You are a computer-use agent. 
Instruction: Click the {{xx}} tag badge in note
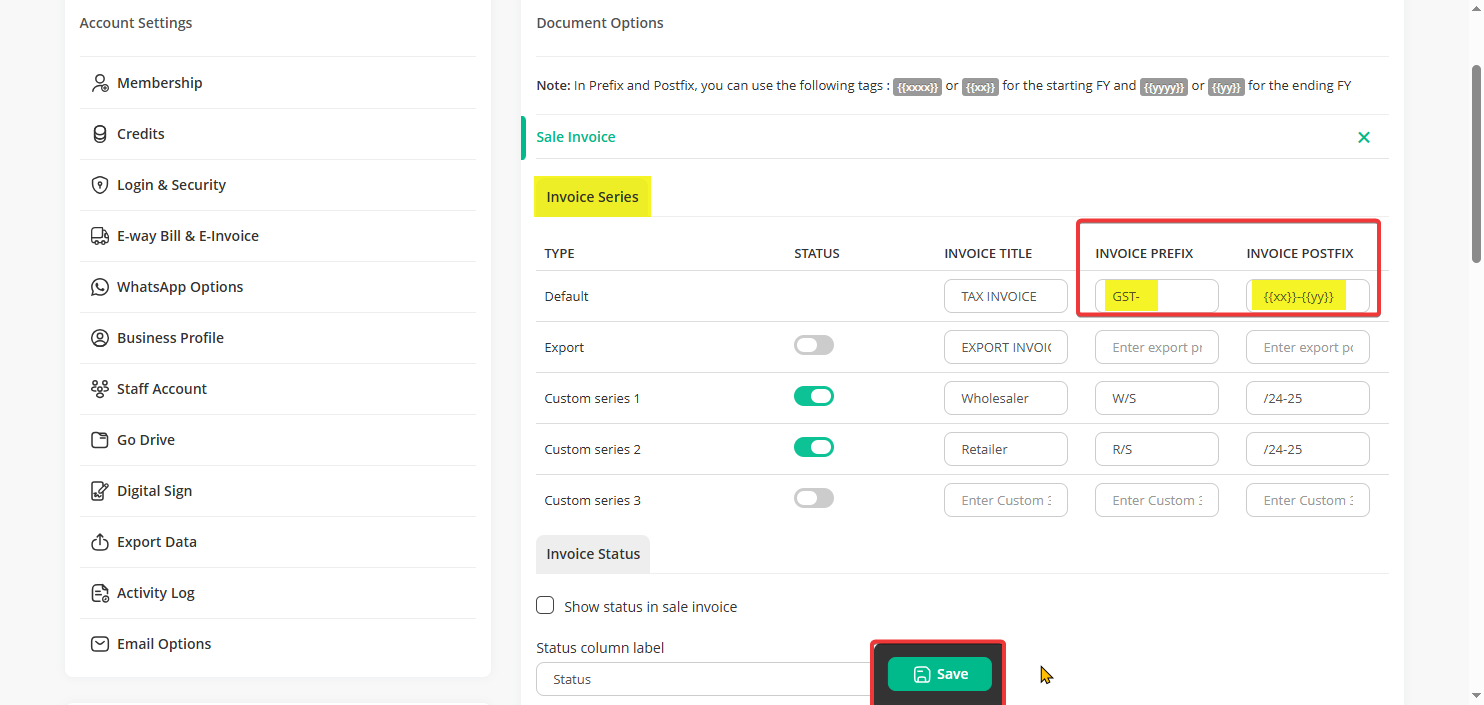(980, 87)
